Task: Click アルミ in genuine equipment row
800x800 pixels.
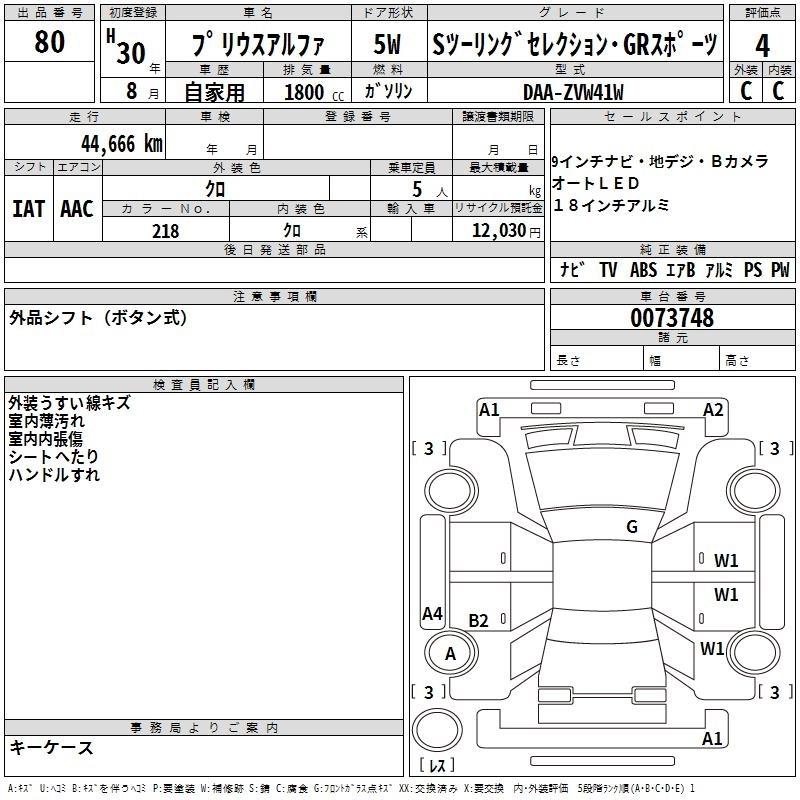Action: coord(719,270)
